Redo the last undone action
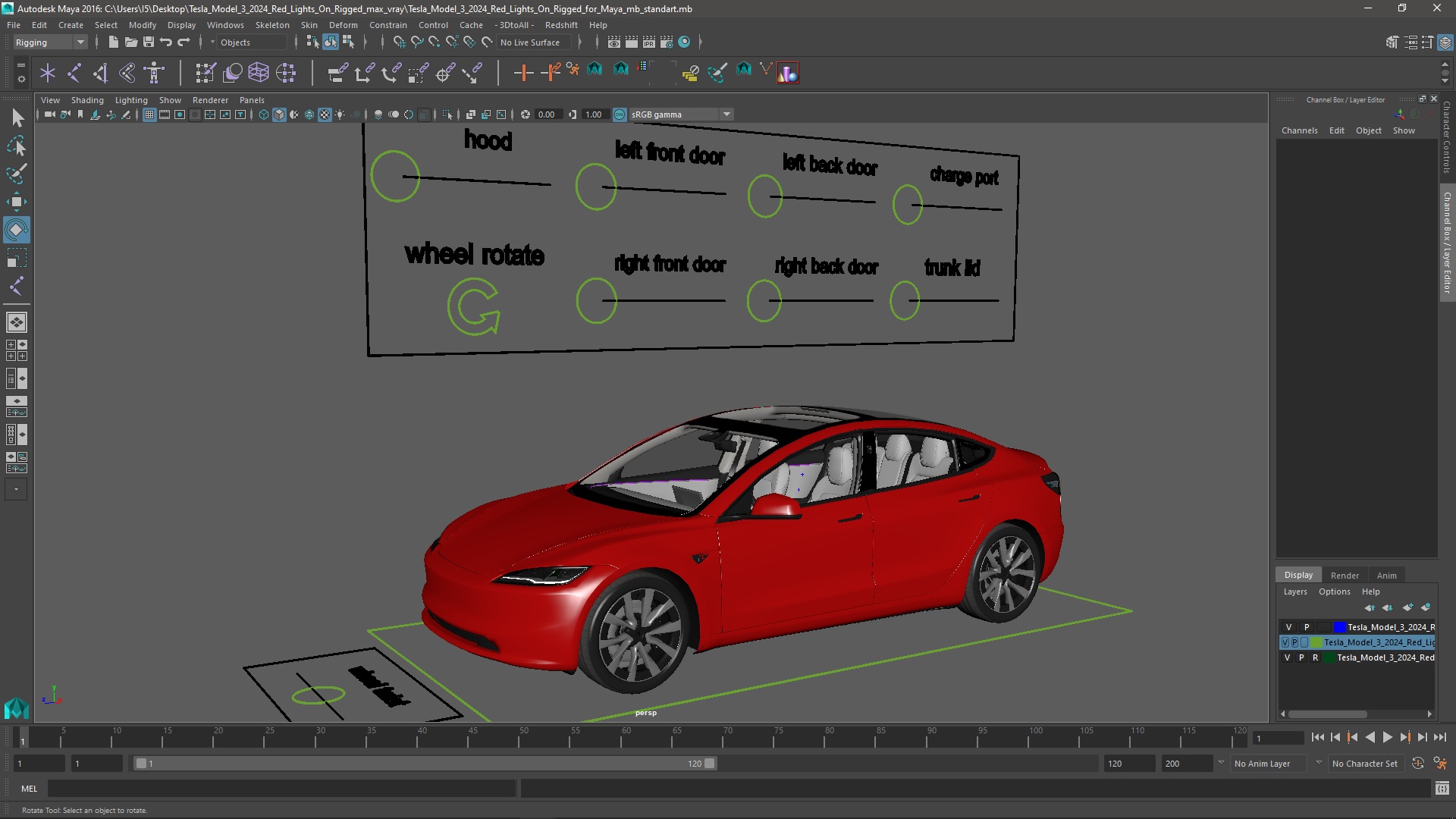 pyautogui.click(x=184, y=42)
